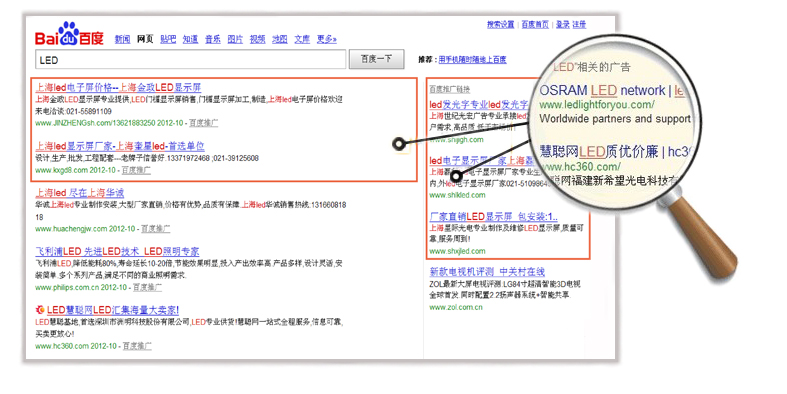Image resolution: width=787 pixels, height=394 pixels.
Task: Click 百度推广 beside the huachengjw.com URL
Action: click(156, 229)
